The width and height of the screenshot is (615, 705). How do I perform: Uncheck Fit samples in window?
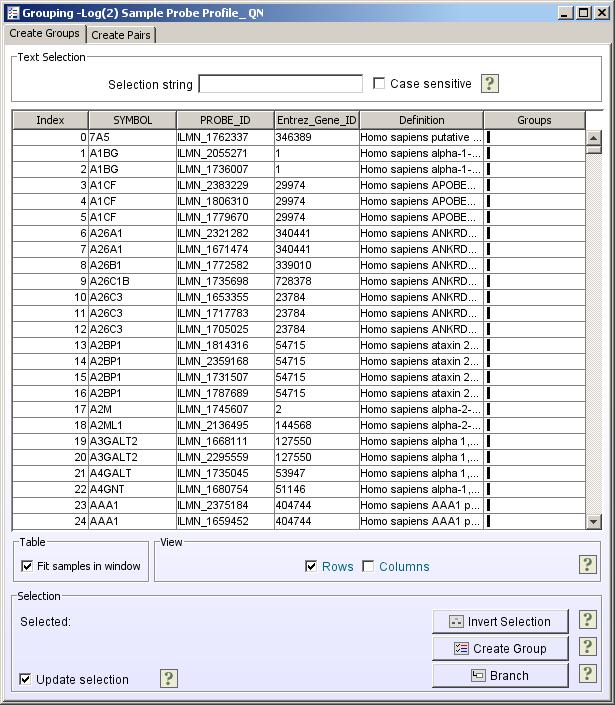point(27,566)
